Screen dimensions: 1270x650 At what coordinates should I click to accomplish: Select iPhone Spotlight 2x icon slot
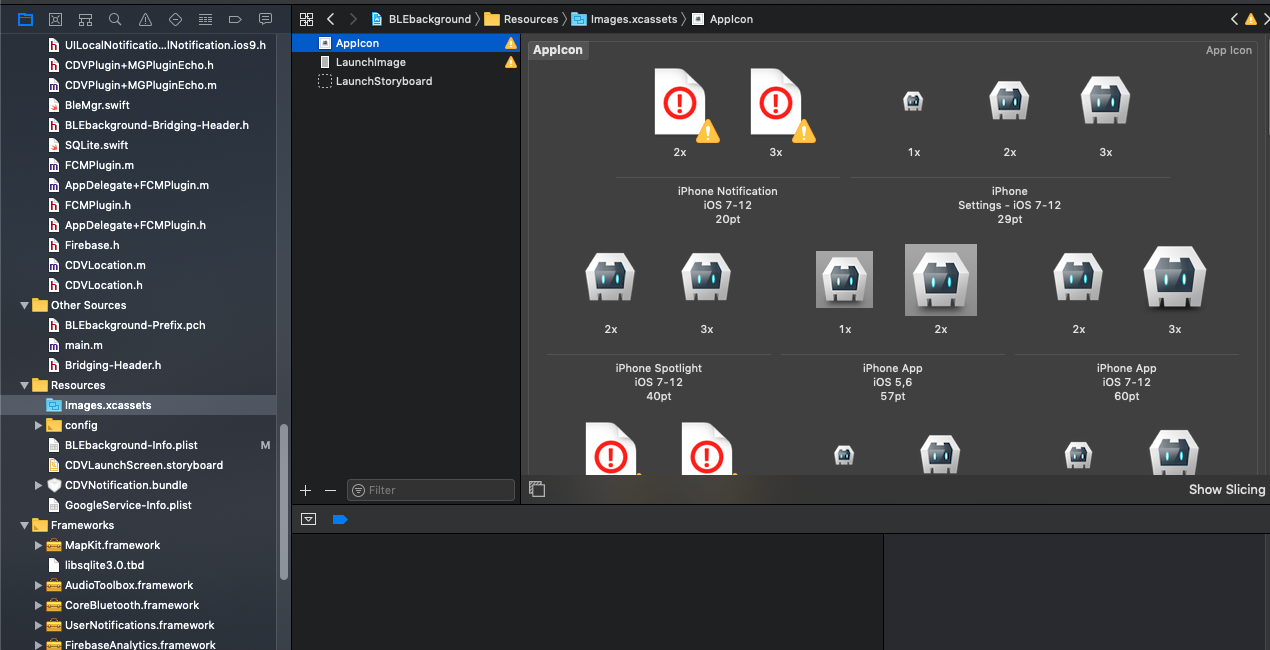[x=610, y=278]
